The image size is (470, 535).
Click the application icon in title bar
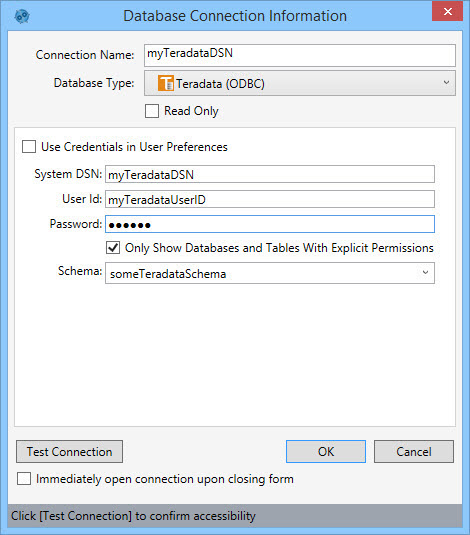coord(22,16)
